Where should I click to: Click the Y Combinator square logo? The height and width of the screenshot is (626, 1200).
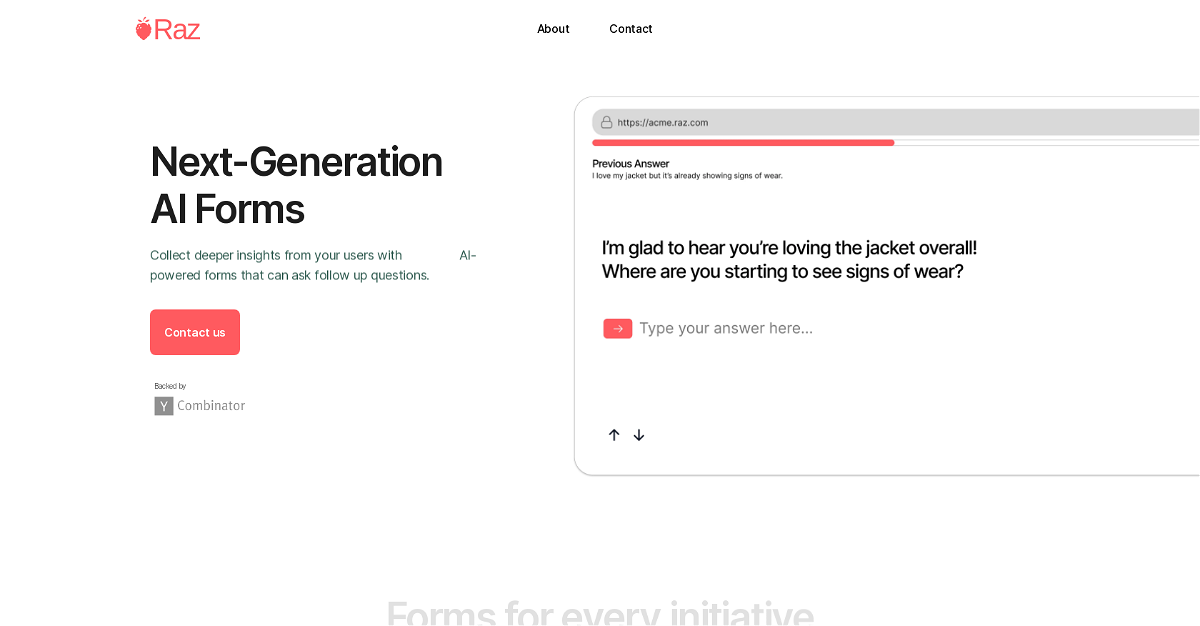click(x=164, y=406)
